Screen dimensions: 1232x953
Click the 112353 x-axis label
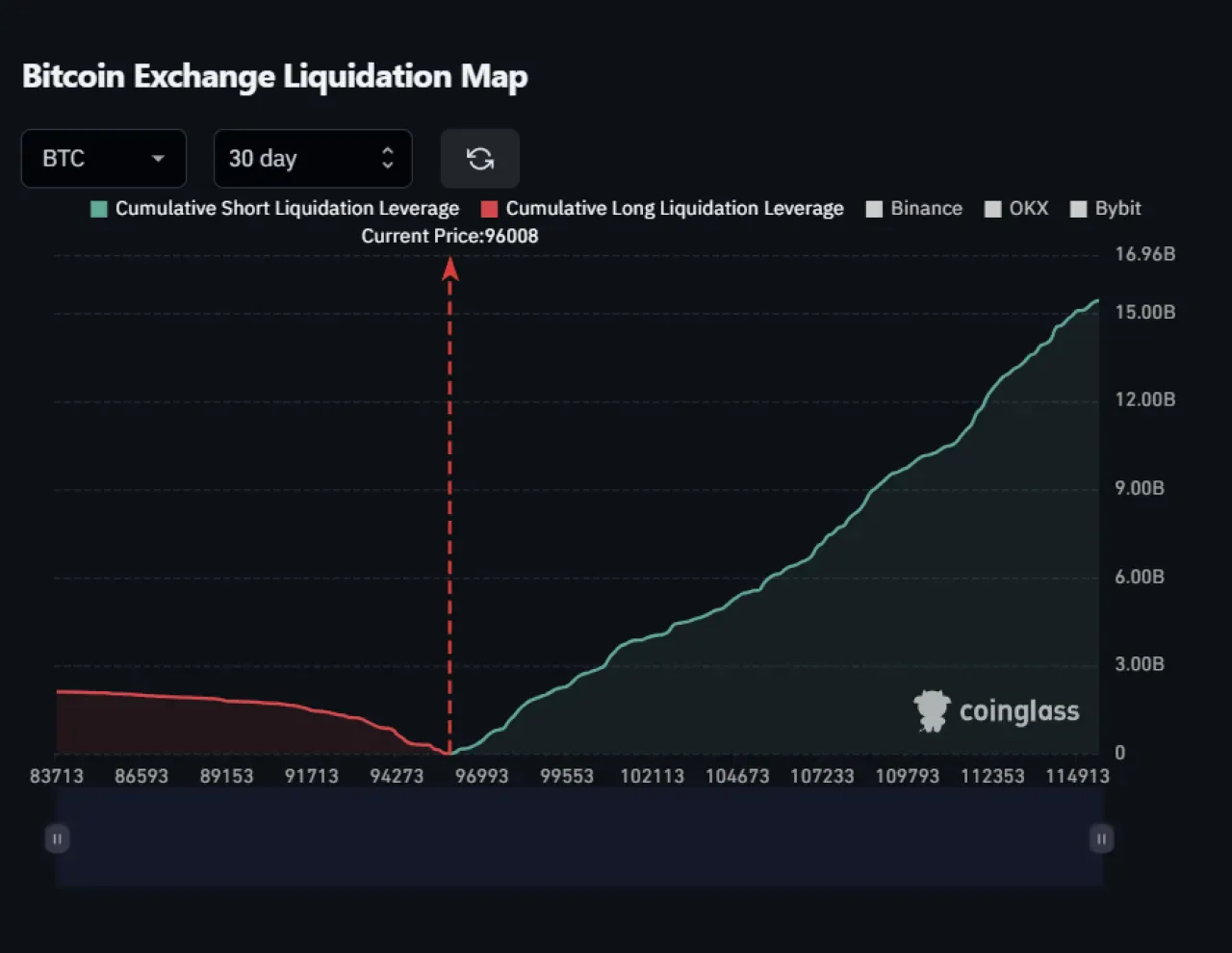tap(992, 776)
